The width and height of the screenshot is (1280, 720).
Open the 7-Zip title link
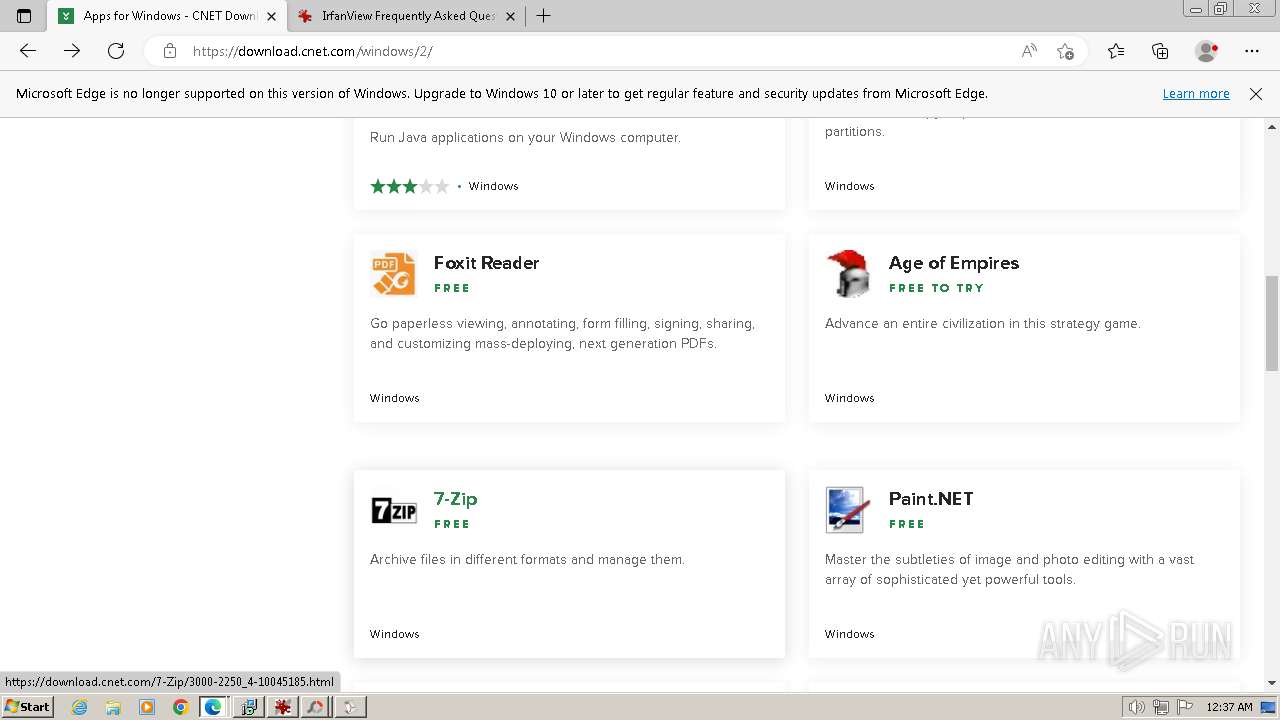coord(456,499)
